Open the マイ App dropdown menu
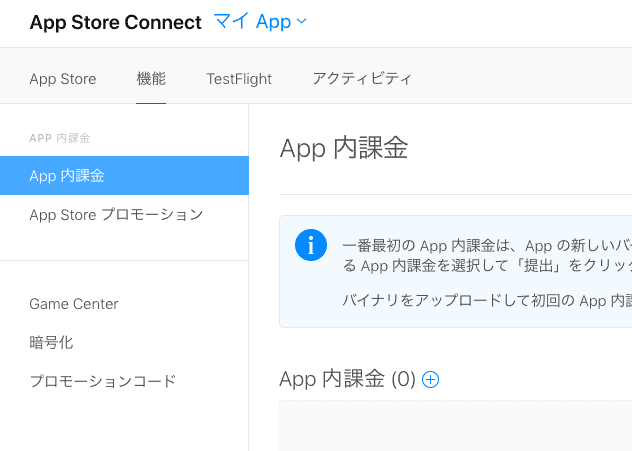 coord(260,21)
